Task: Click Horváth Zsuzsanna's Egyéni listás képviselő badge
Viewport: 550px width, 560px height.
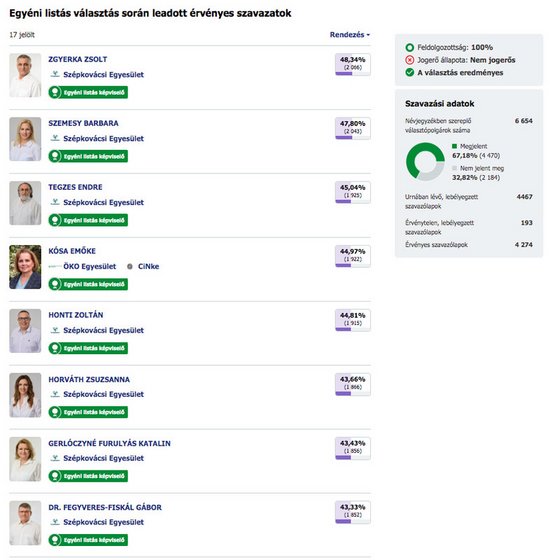Action: tap(88, 412)
